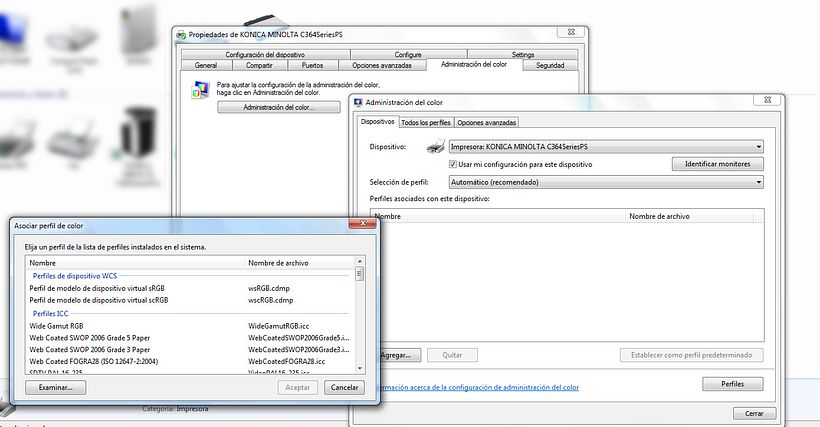Click the WebCoatedFOGRA28.icc file name
The image size is (820, 427).
pyautogui.click(x=287, y=362)
